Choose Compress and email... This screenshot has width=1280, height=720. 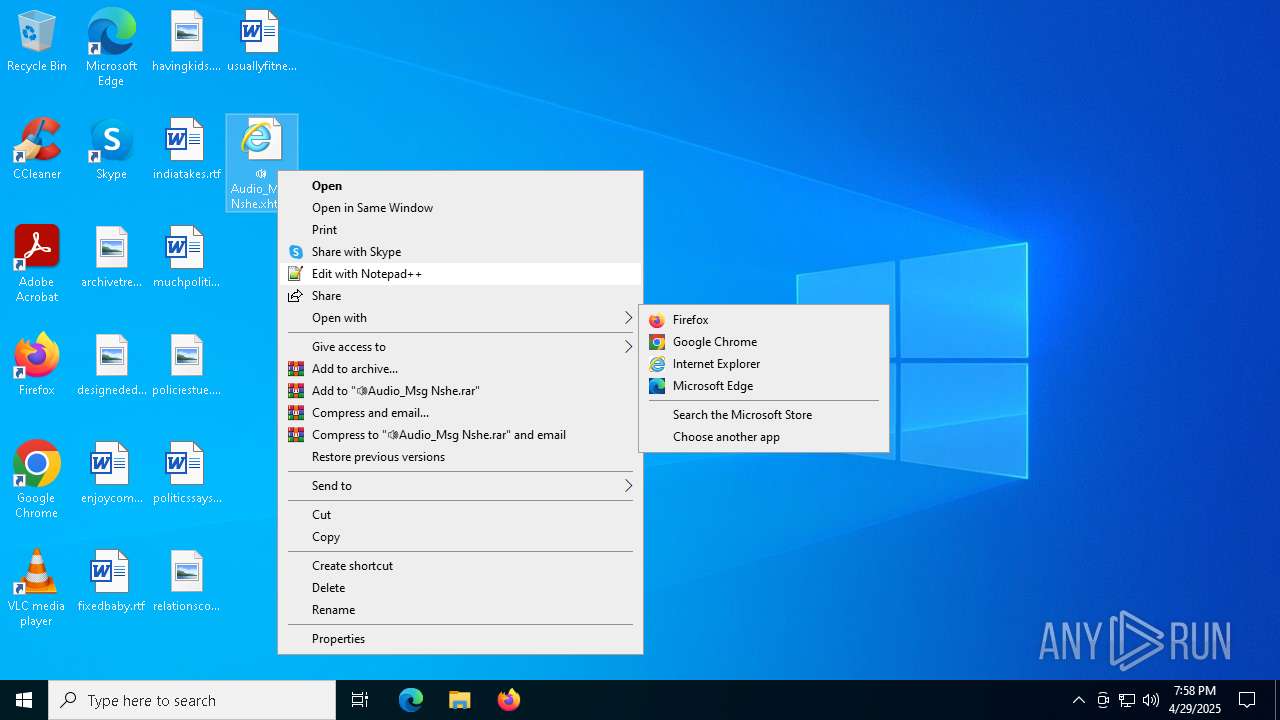[x=460, y=413]
